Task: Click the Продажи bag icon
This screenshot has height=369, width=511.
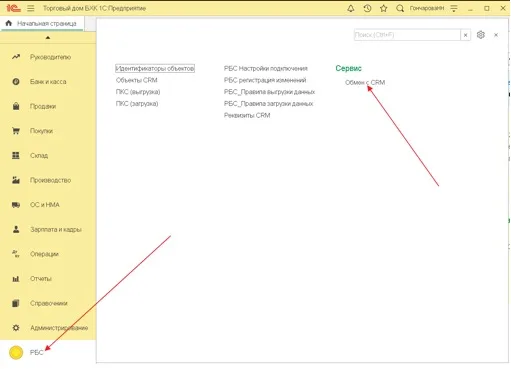Action: click(16, 106)
